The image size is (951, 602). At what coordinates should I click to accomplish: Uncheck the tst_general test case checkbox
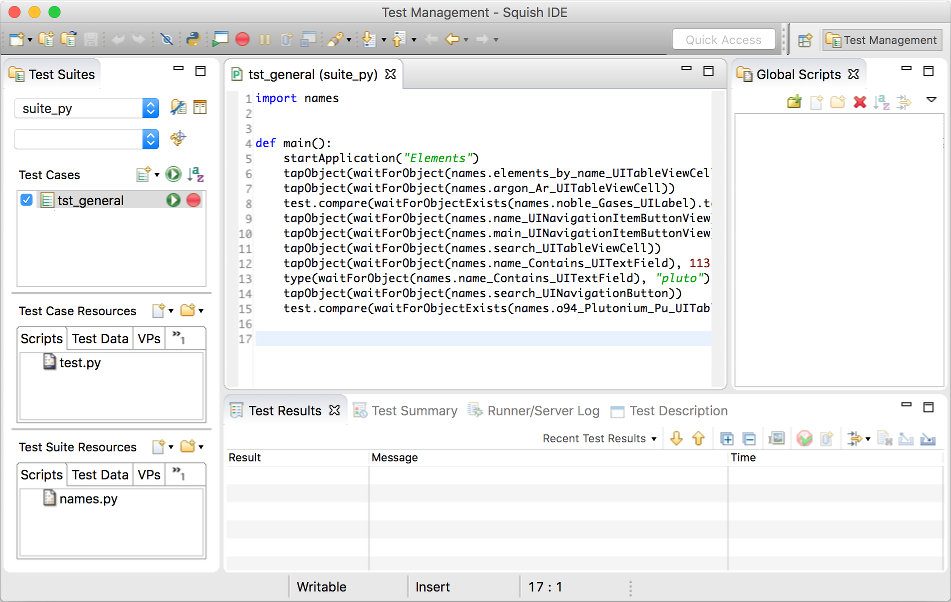27,200
